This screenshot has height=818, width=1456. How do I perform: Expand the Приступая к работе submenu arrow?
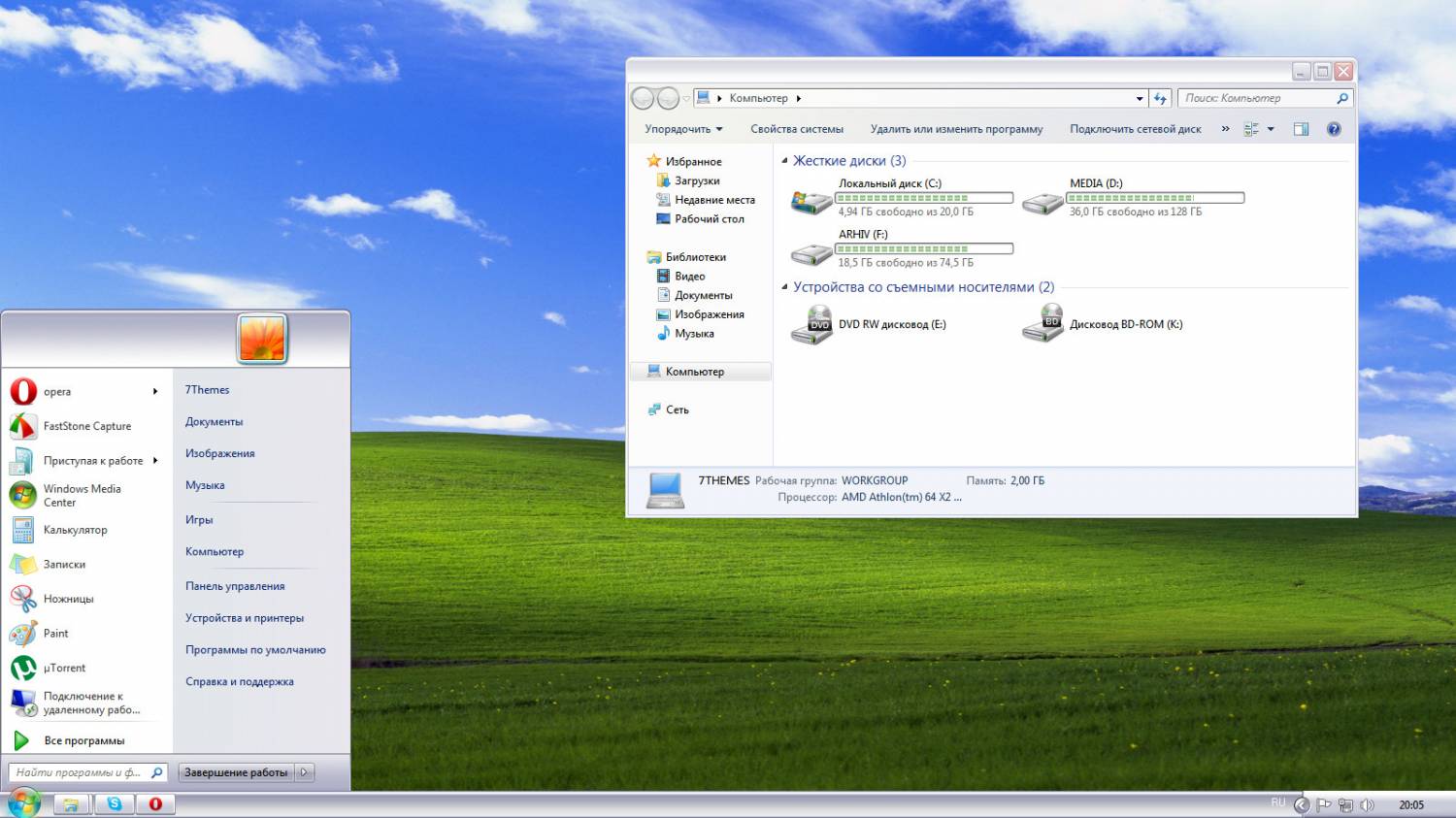pos(155,461)
